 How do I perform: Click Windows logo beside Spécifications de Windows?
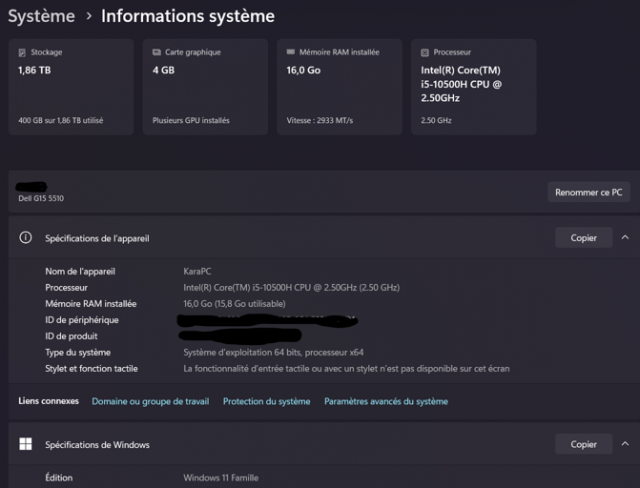pos(26,444)
